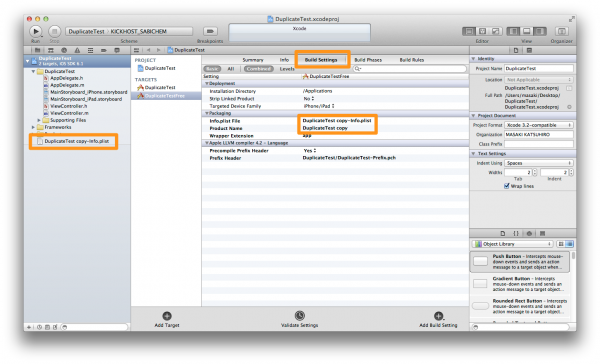Show the Issue navigator
Screen dimensions: 600x364
tap(77, 50)
